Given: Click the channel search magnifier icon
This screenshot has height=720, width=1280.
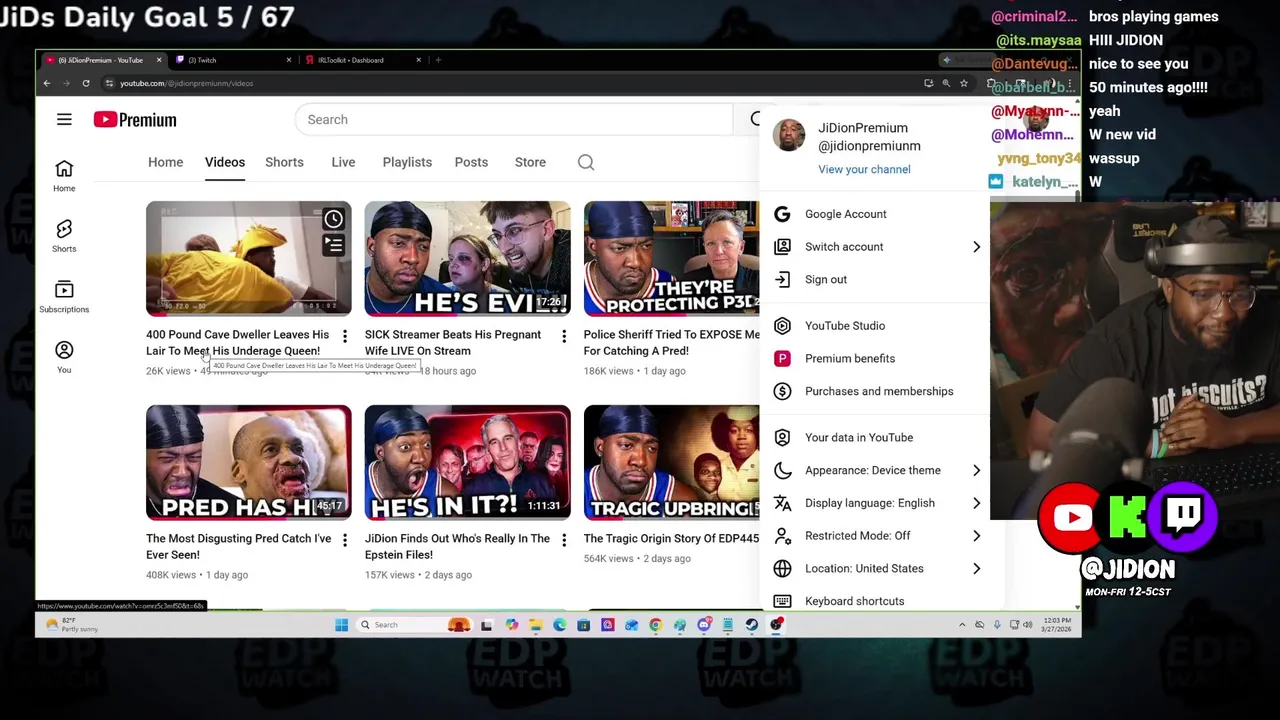Looking at the screenshot, I should (586, 162).
